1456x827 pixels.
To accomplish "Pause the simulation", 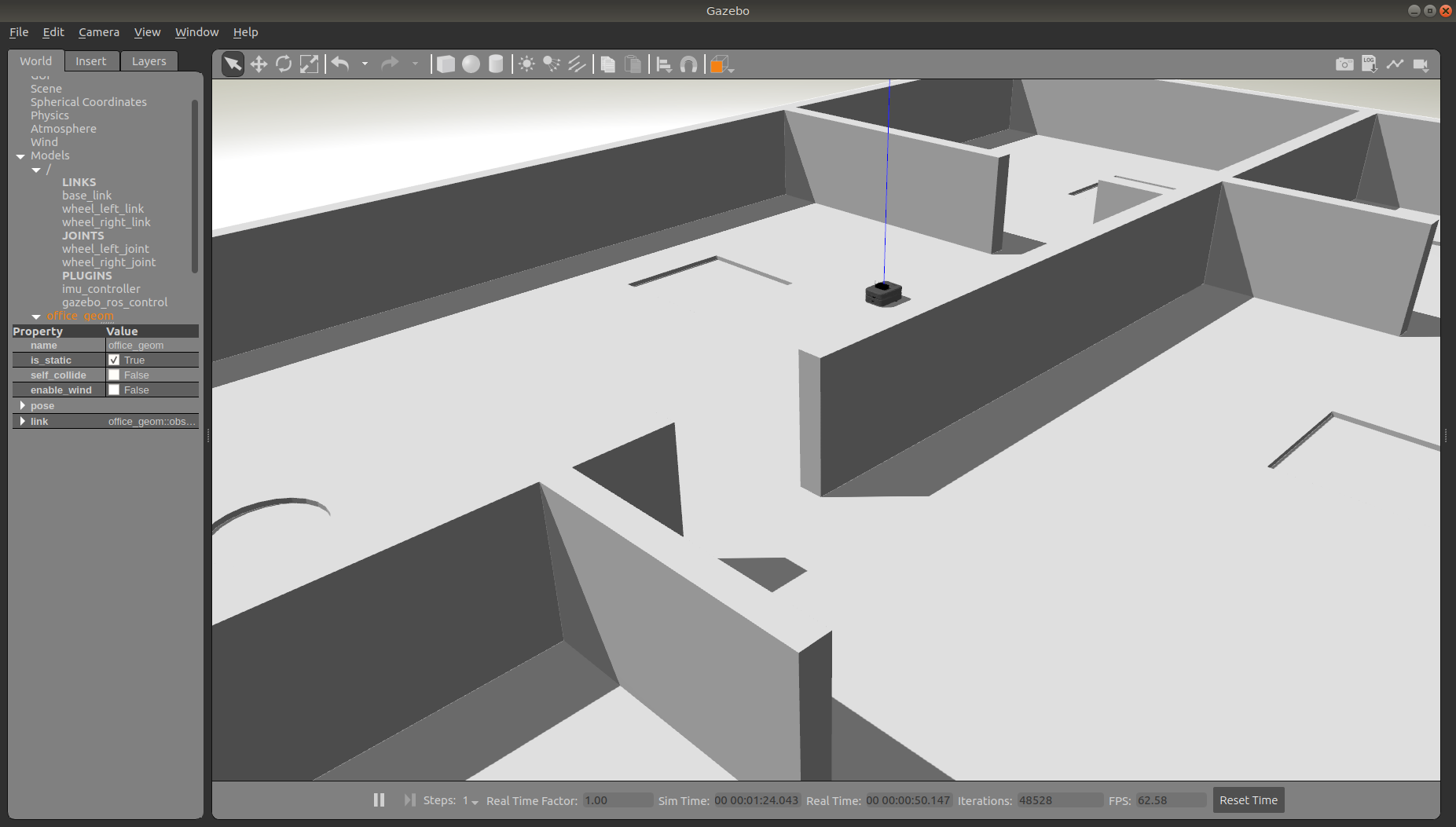I will [x=379, y=800].
